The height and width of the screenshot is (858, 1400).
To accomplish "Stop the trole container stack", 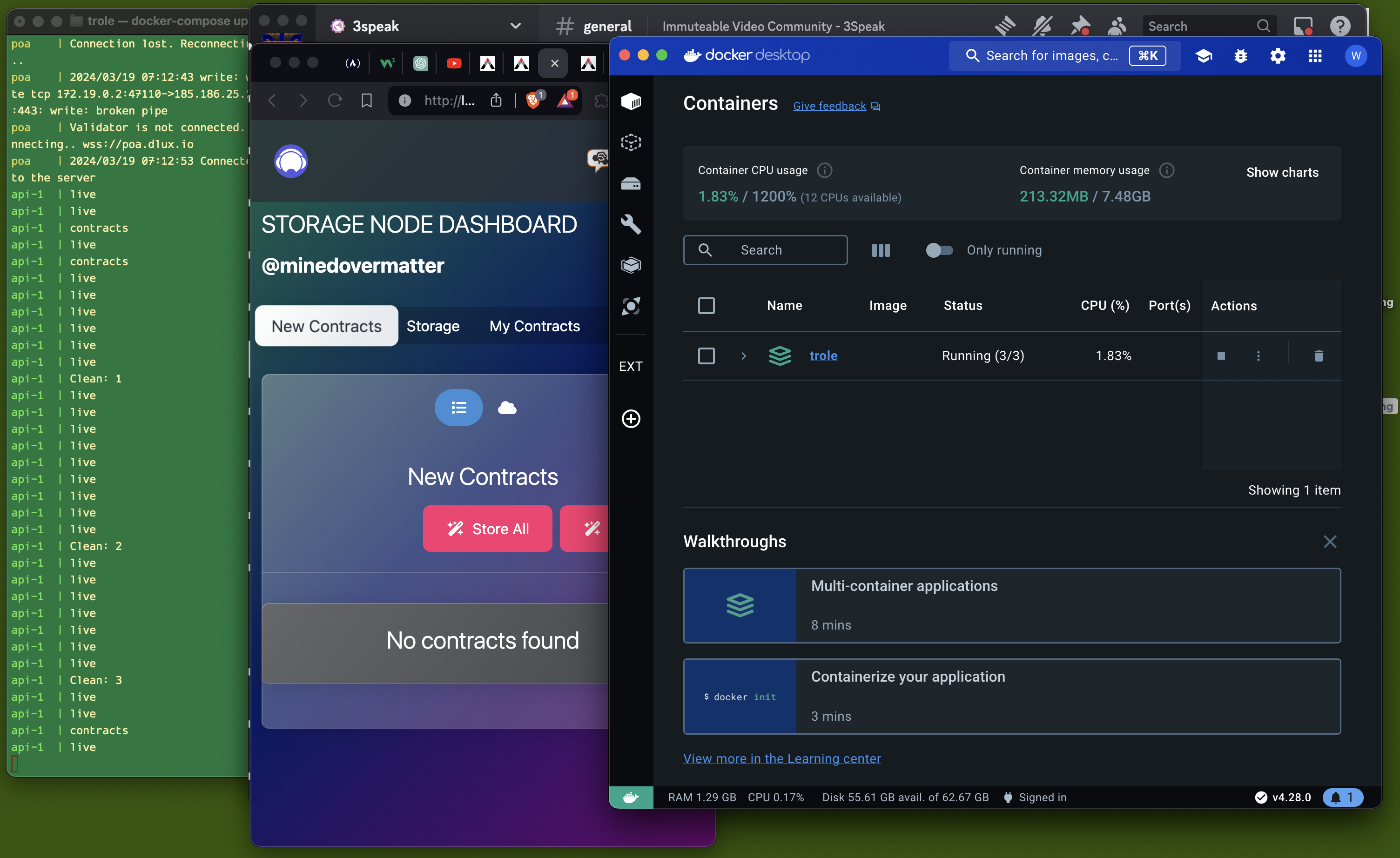I will 1221,356.
